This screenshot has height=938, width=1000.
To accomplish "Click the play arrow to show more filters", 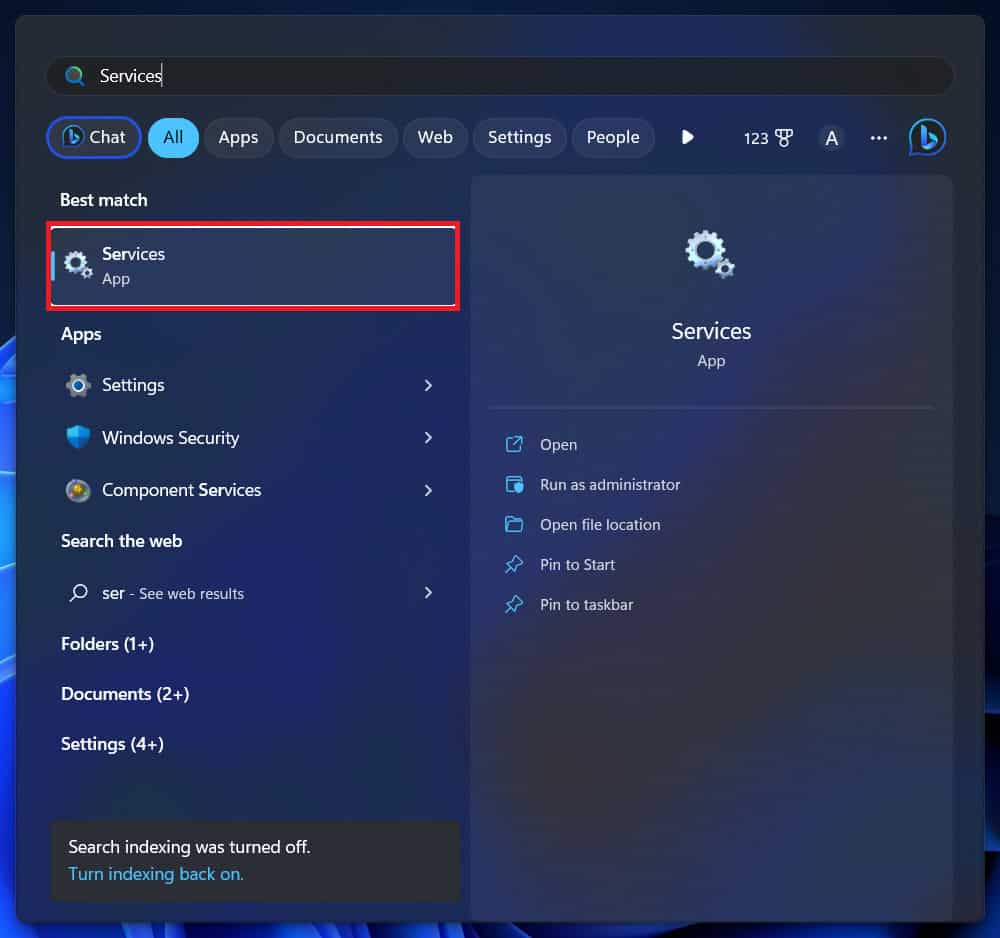I will (688, 137).
